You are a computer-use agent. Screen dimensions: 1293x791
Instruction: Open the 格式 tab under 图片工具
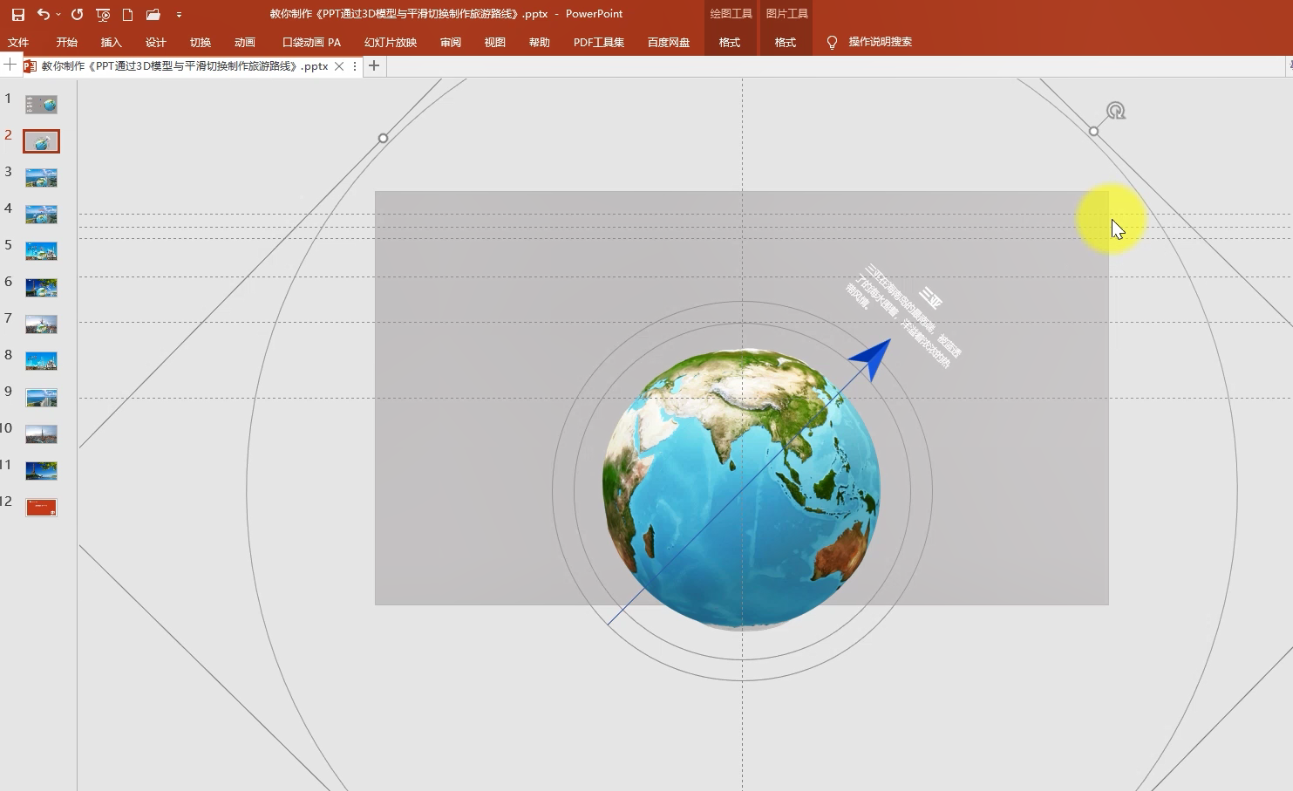(x=786, y=42)
